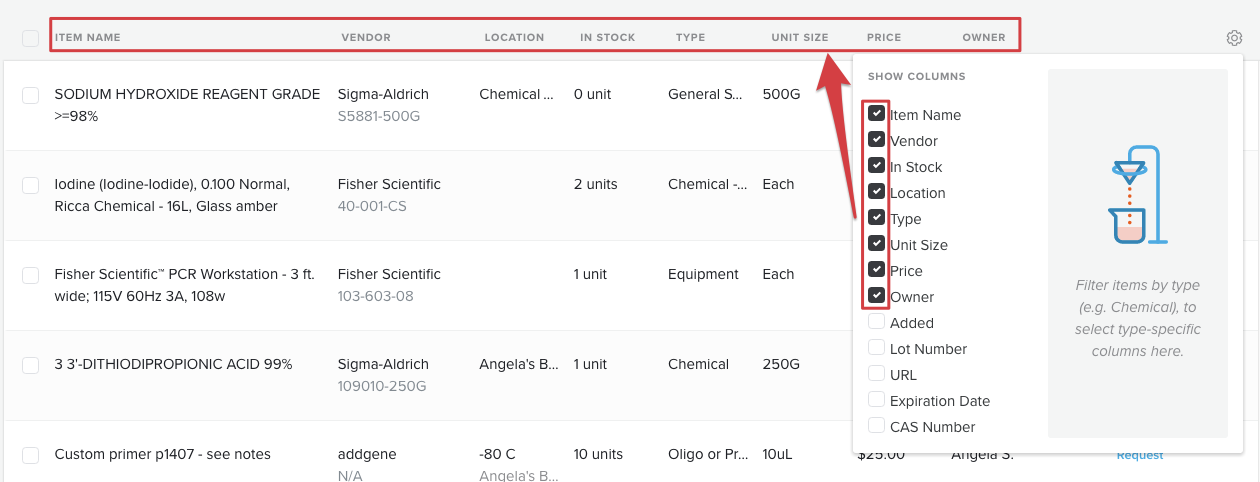Open the Iodine (Iodine-Iodide) item entry
This screenshot has height=482, width=1260.
pos(172,195)
